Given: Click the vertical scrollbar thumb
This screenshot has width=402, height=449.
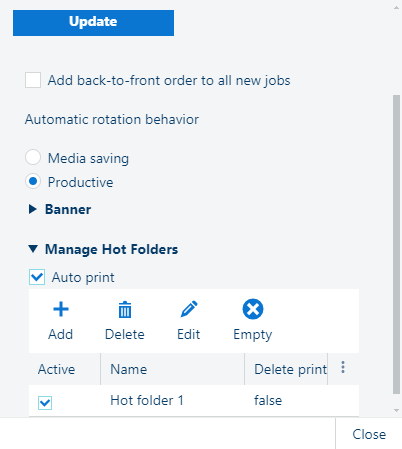Looking at the screenshot, I should (396, 244).
